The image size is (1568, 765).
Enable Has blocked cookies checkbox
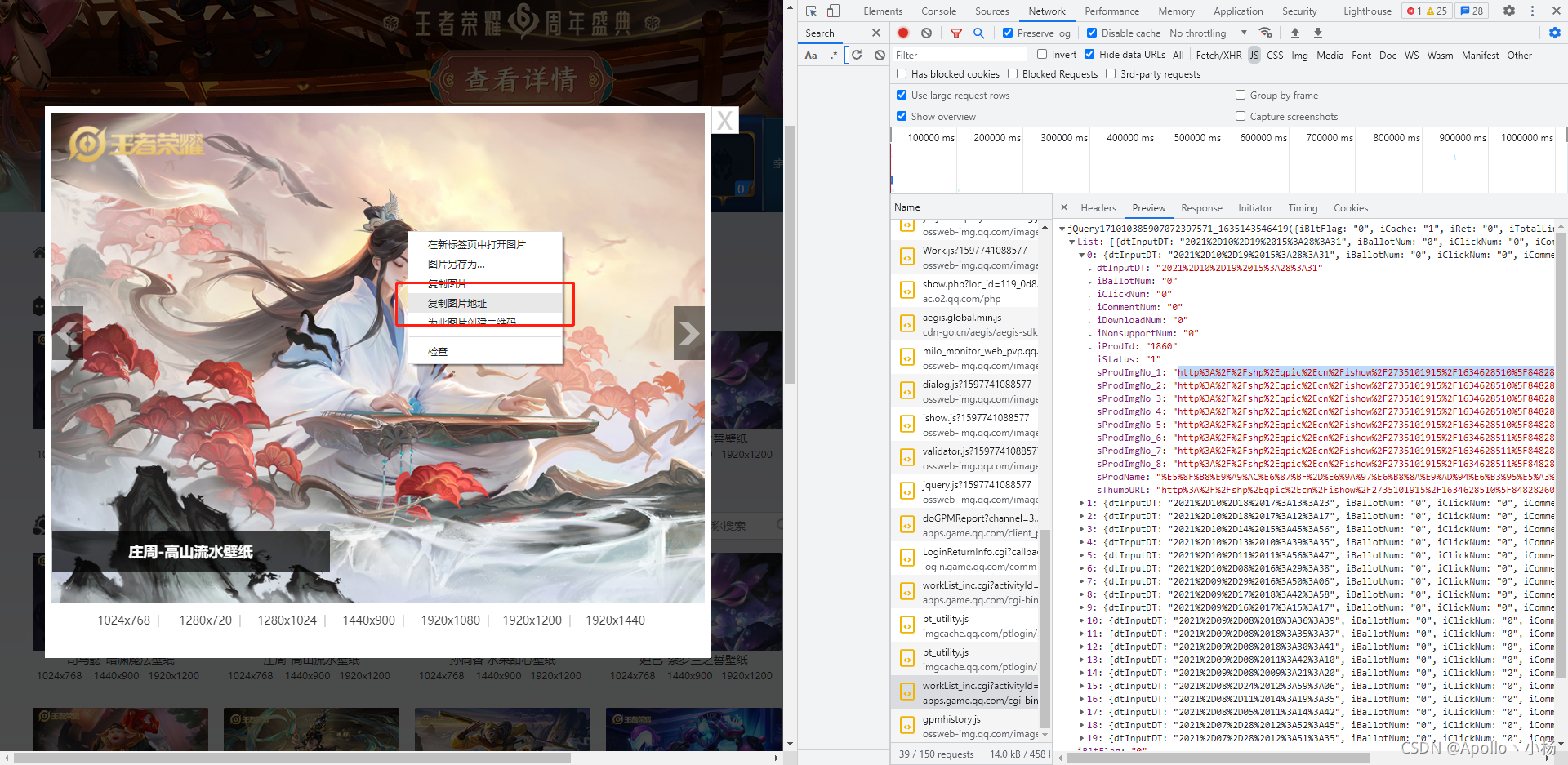click(x=902, y=73)
